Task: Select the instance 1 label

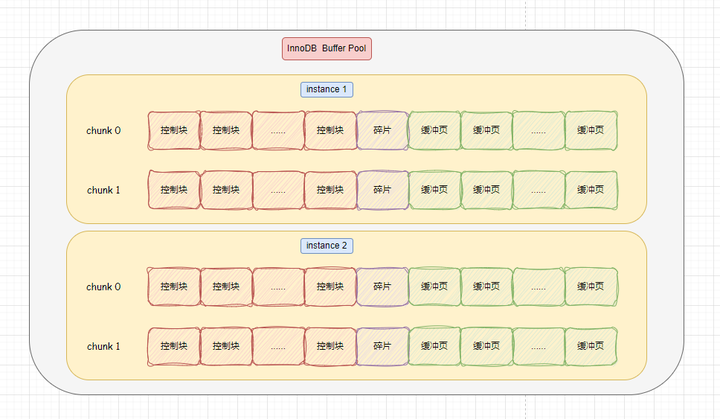Action: (326, 90)
